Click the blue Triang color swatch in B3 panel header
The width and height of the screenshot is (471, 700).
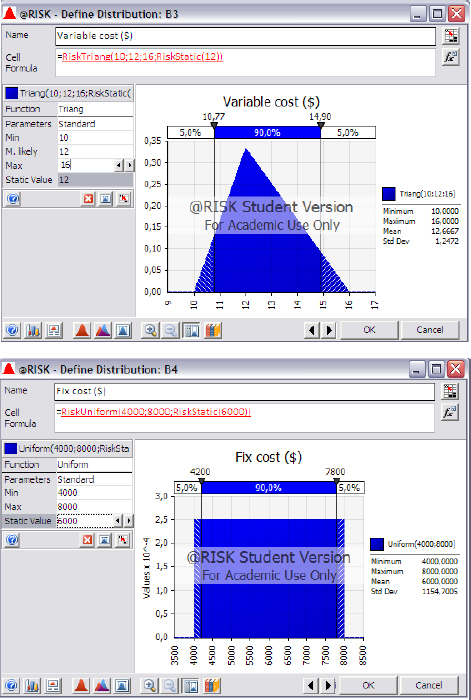12,93
